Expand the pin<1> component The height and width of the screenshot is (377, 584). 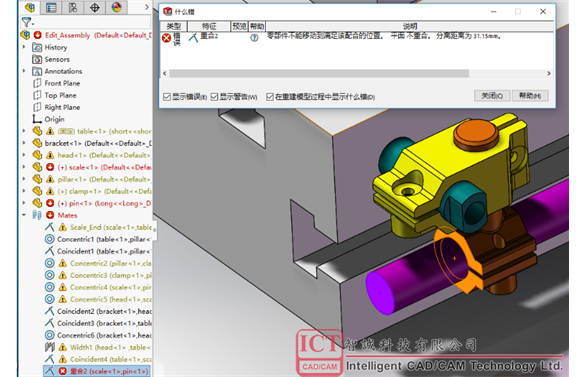point(24,203)
